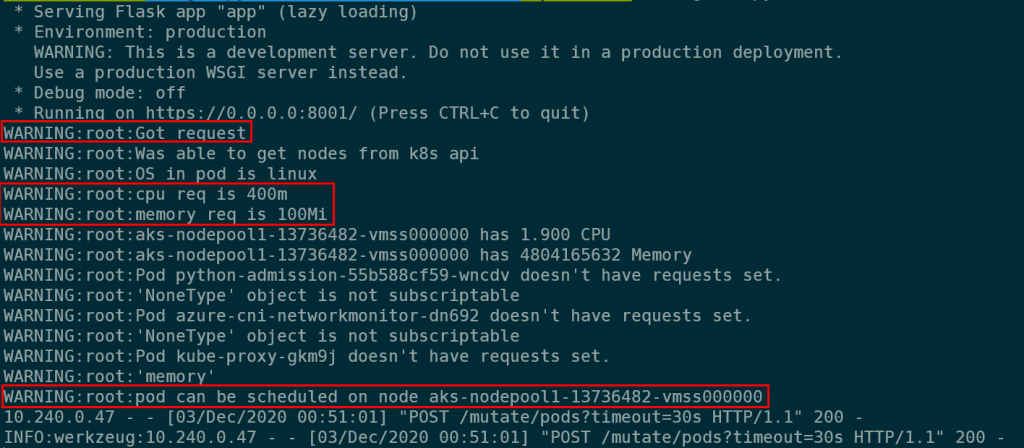
Task: Click 'Use a production WSGI server instead' line
Action: [221, 72]
